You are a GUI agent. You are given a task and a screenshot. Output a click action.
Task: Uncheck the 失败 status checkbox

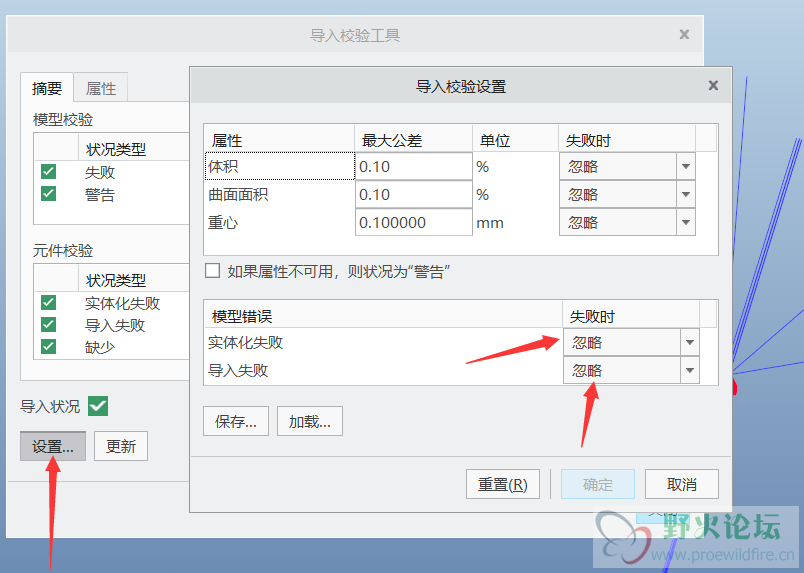[x=48, y=171]
